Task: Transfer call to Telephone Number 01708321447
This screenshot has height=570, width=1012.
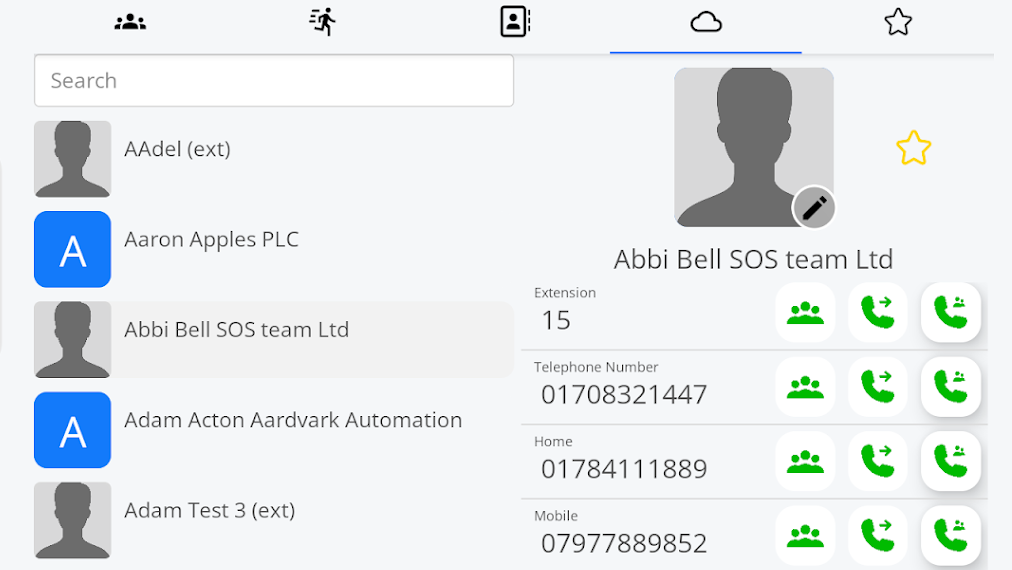Action: click(878, 387)
